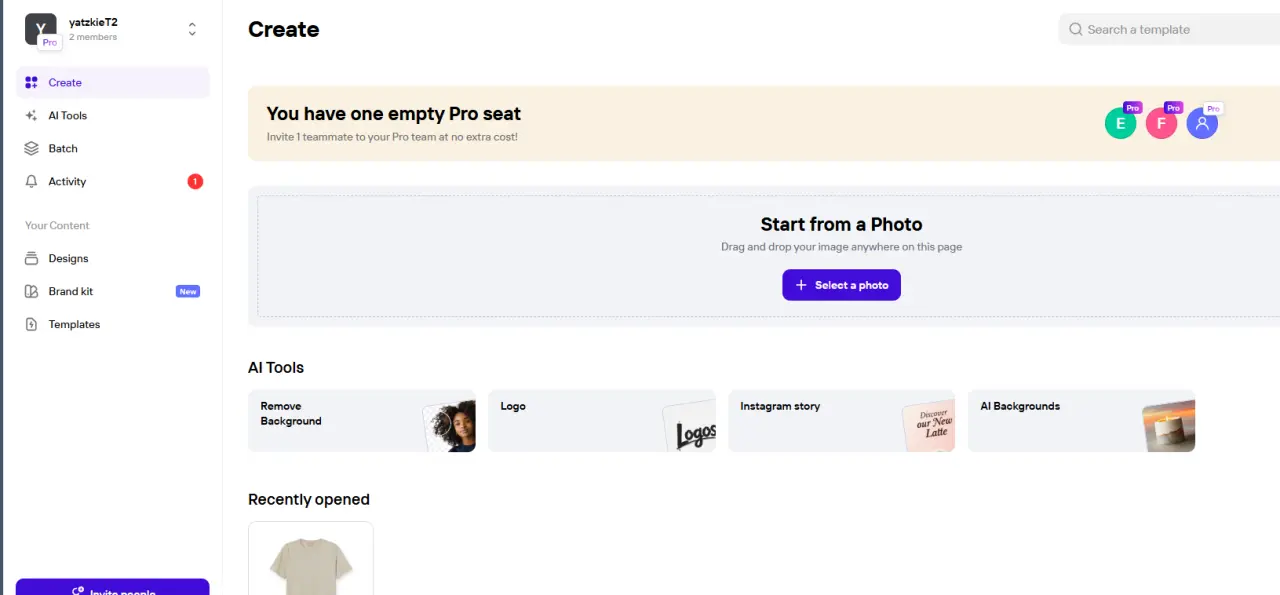Choose the Instagram story tool card

(841, 421)
